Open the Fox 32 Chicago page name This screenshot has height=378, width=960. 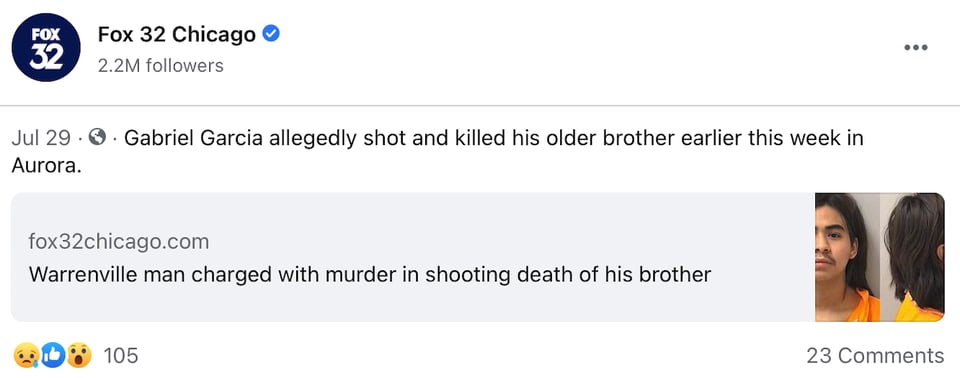(x=176, y=35)
